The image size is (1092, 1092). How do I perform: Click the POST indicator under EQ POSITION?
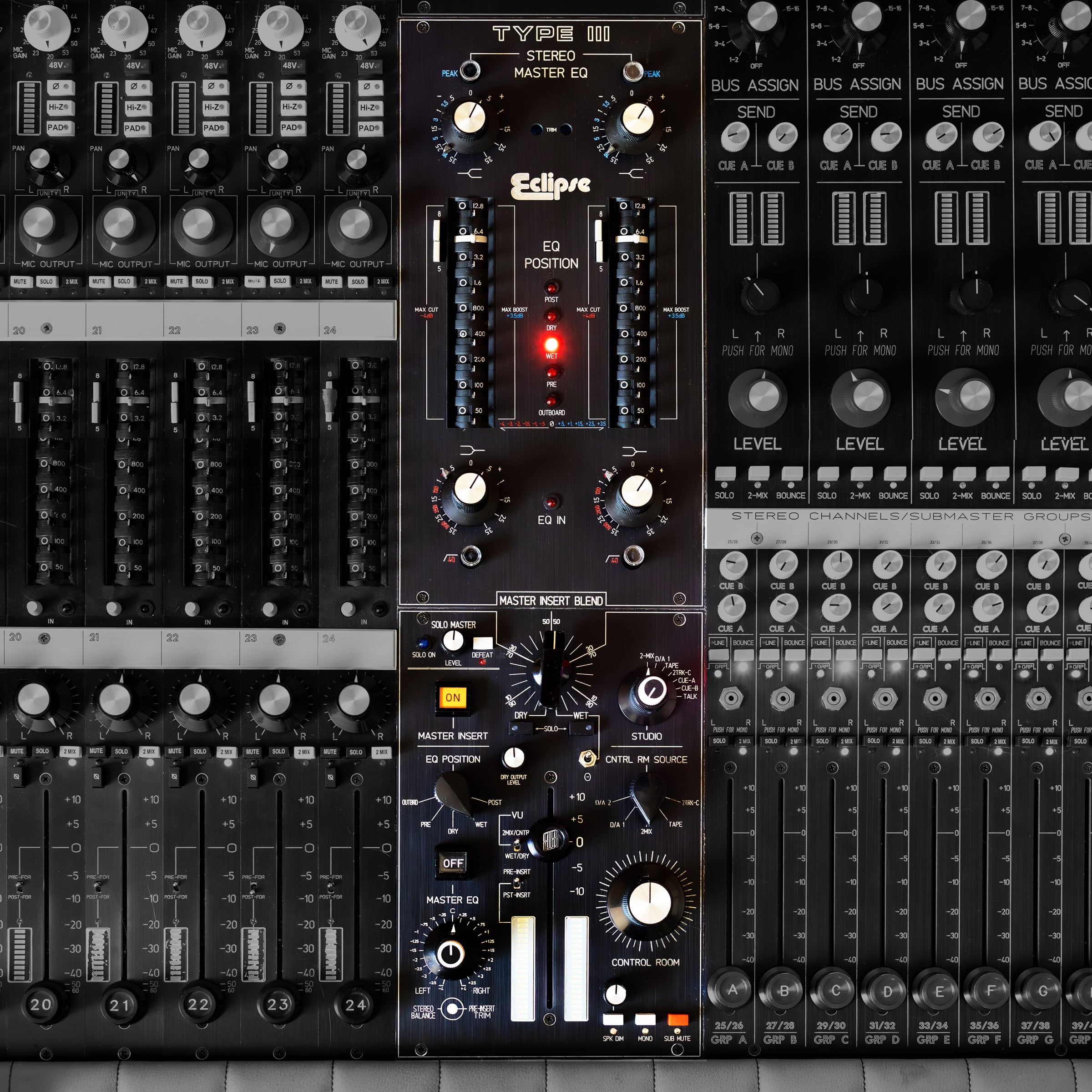(x=551, y=287)
